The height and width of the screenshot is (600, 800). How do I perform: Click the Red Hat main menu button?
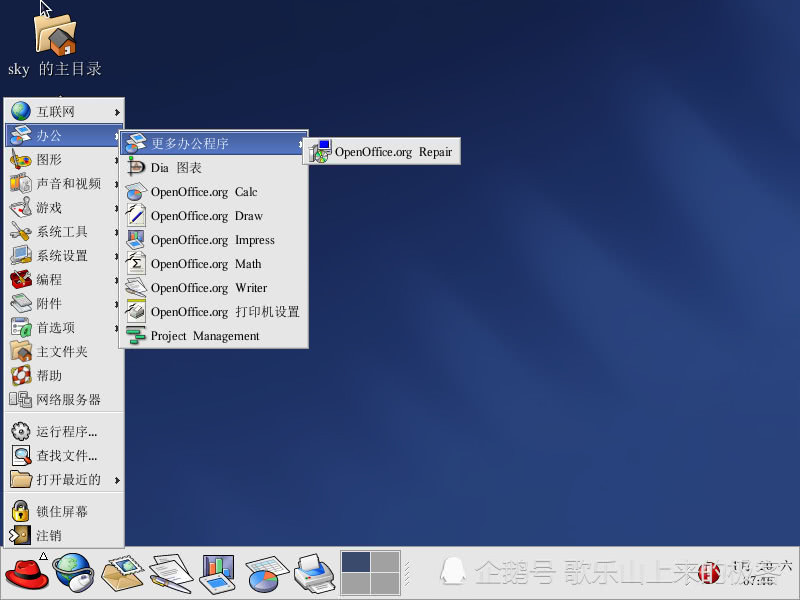click(27, 573)
